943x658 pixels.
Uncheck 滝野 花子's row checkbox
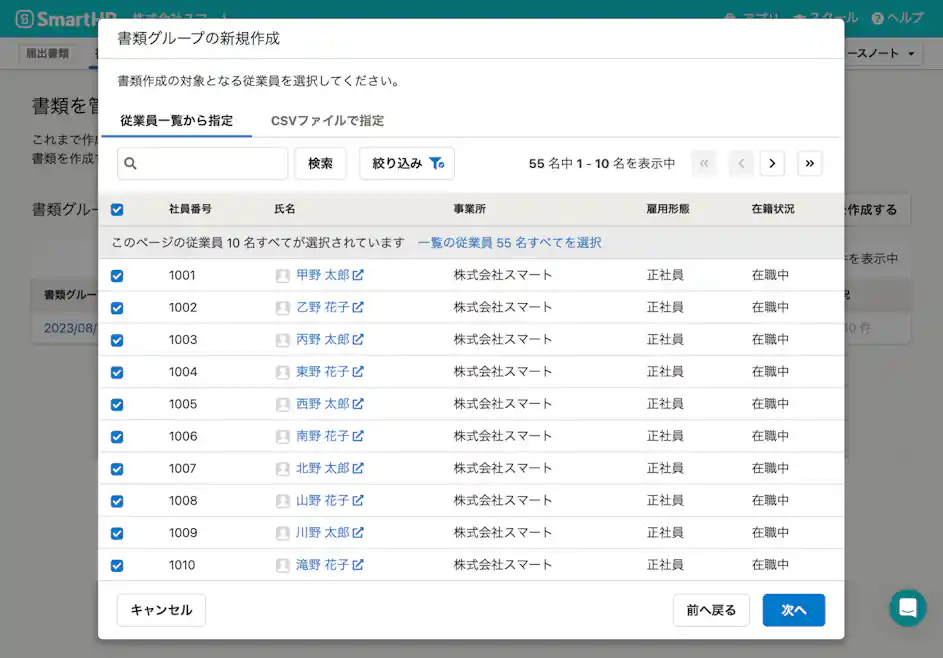coord(117,564)
